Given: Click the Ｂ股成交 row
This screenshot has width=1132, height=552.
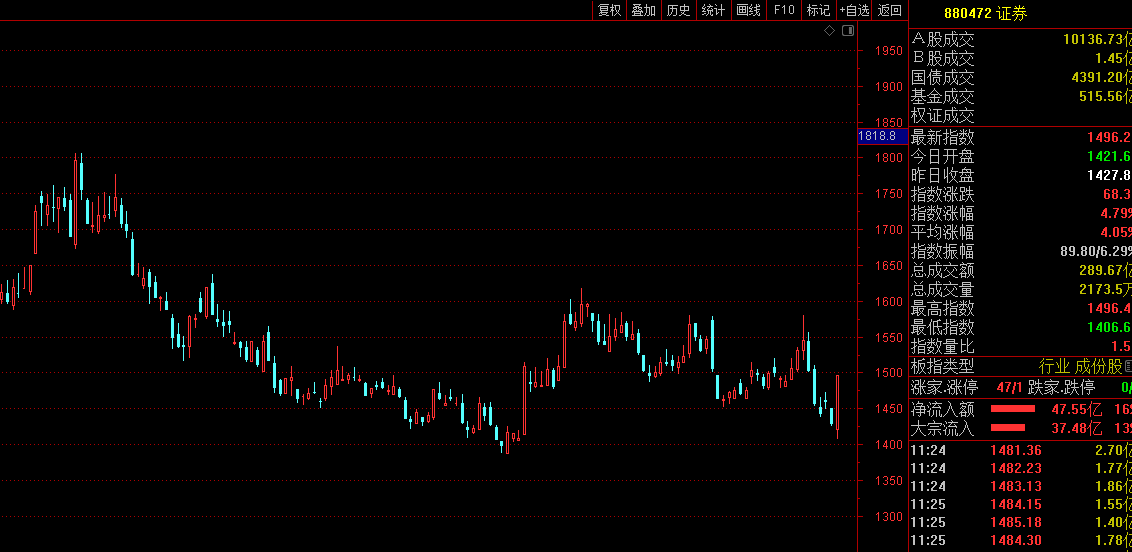Looking at the screenshot, I should [1021, 58].
